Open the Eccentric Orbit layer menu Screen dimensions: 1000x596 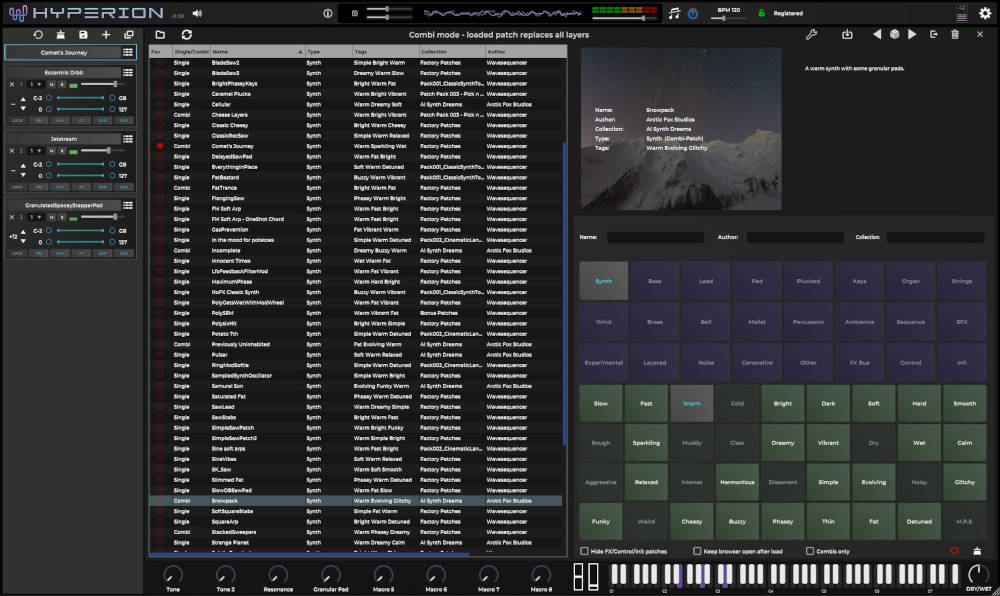[128, 73]
